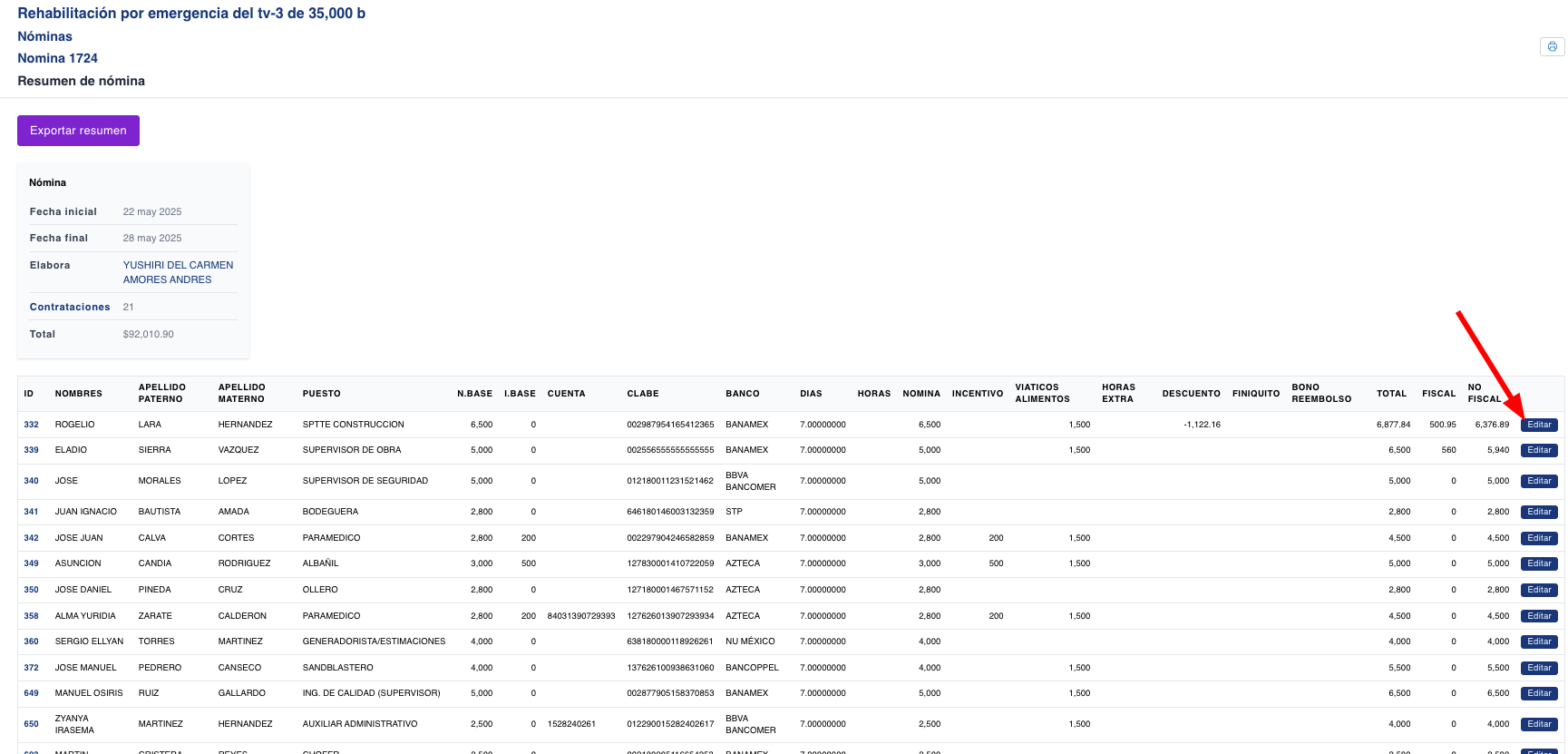This screenshot has width=1568, height=754.
Task: Open the Nóminas breadcrumb link
Action: pos(44,36)
